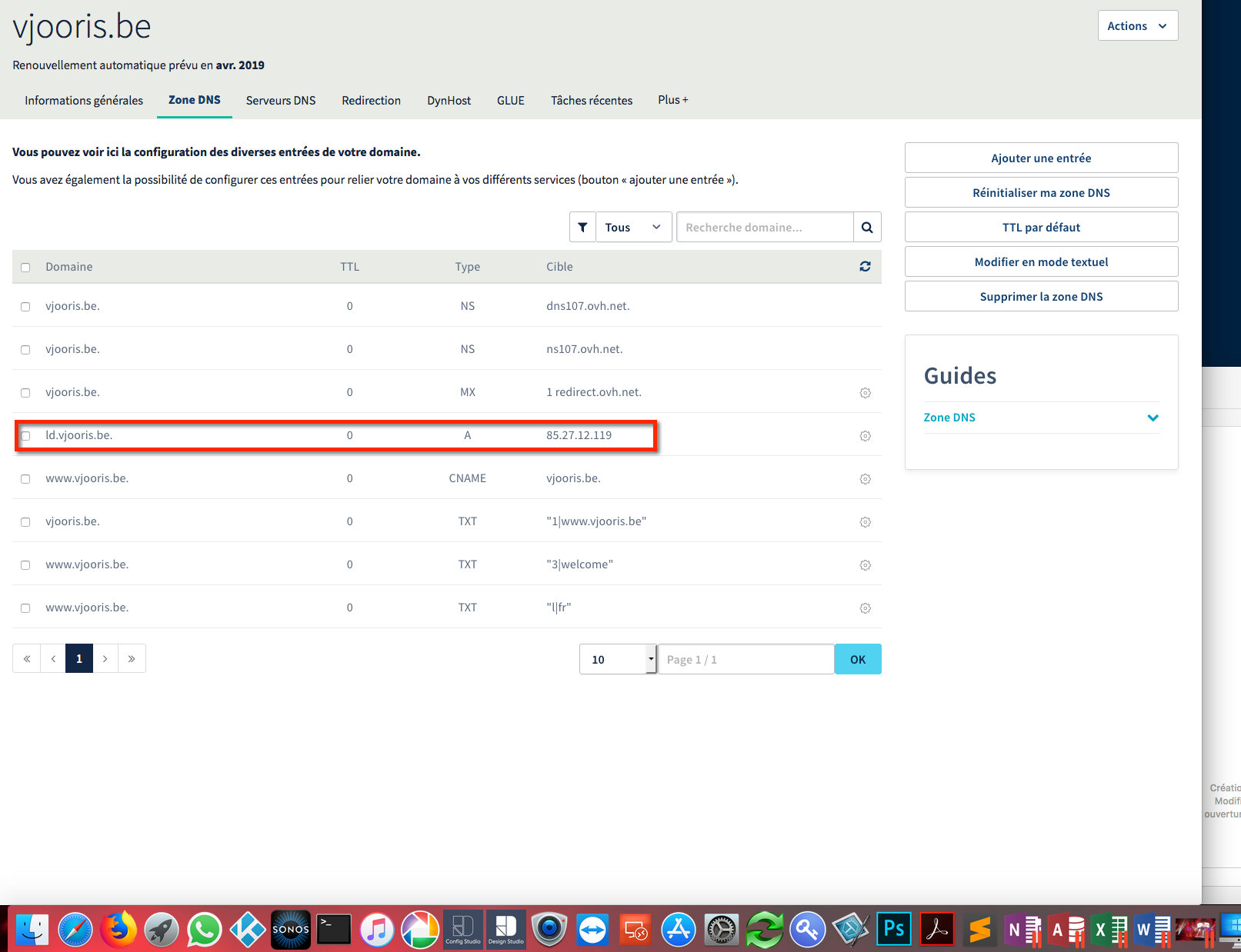The height and width of the screenshot is (952, 1241).
Task: Click Réinitialiser ma zone DNS
Action: click(1041, 192)
